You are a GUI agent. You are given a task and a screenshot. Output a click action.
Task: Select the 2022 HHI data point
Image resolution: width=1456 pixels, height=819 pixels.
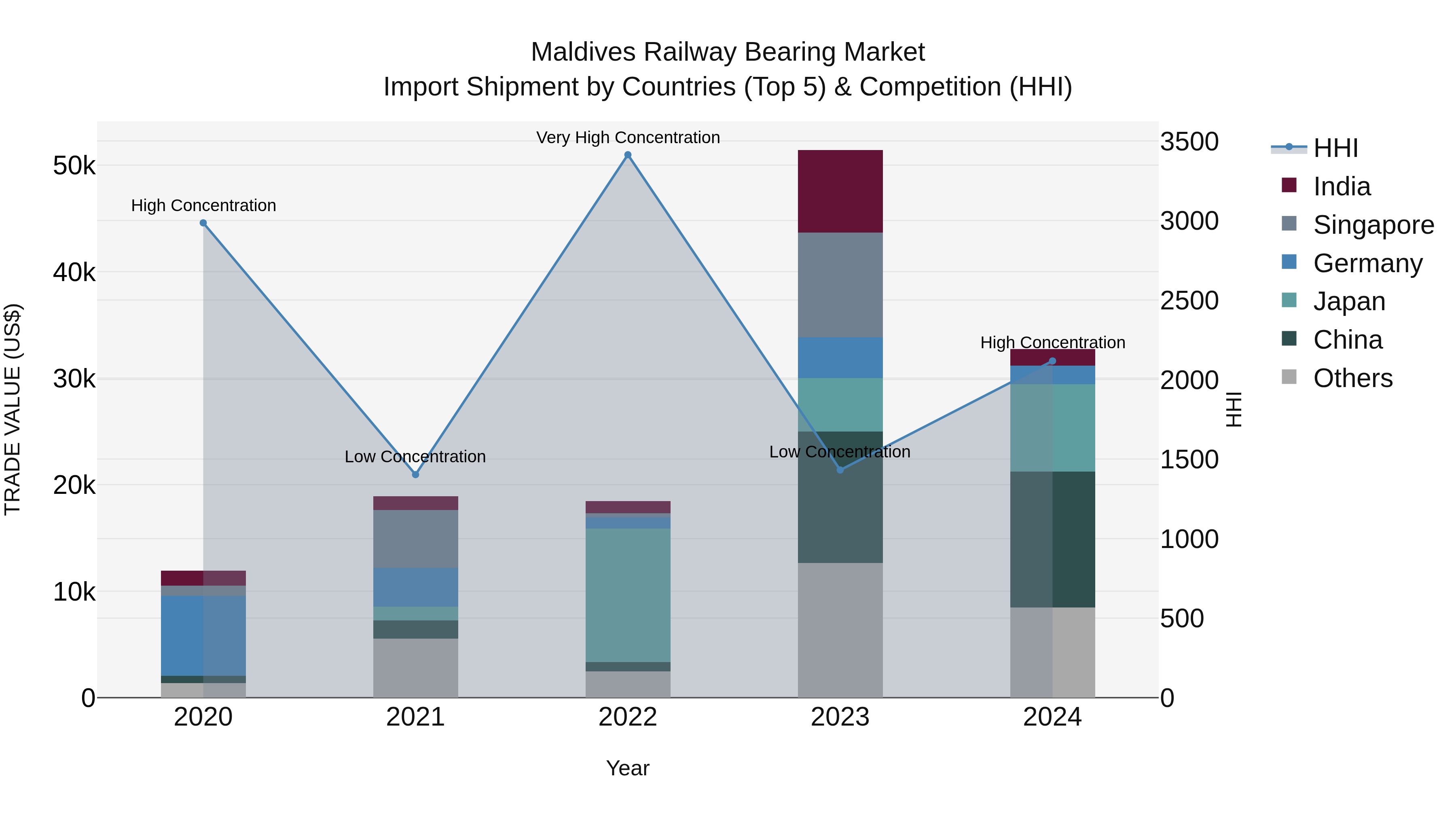[628, 155]
